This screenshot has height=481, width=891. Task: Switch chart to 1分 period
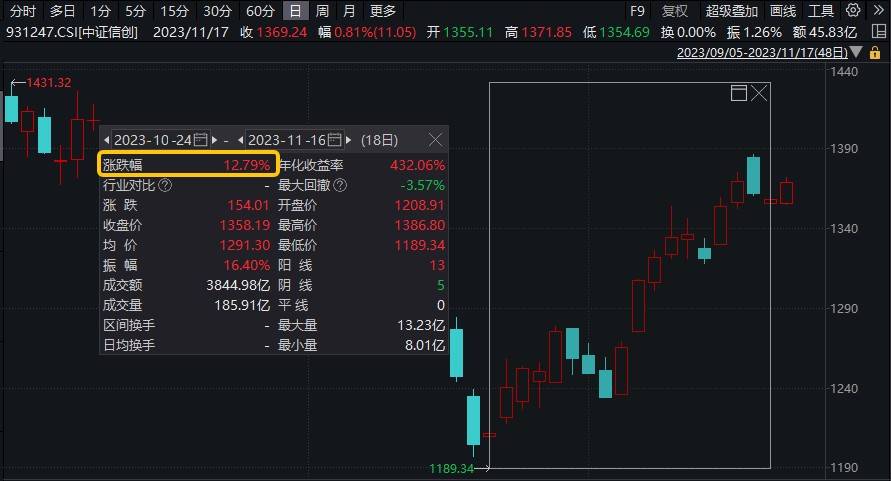coord(101,11)
